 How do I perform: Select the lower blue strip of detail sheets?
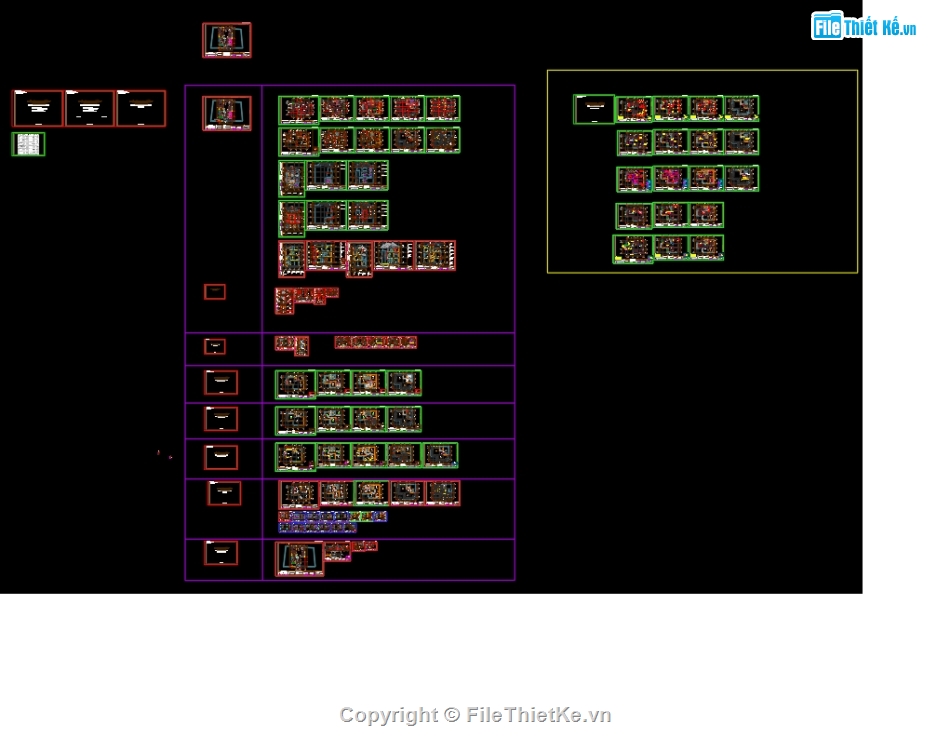coord(317,528)
